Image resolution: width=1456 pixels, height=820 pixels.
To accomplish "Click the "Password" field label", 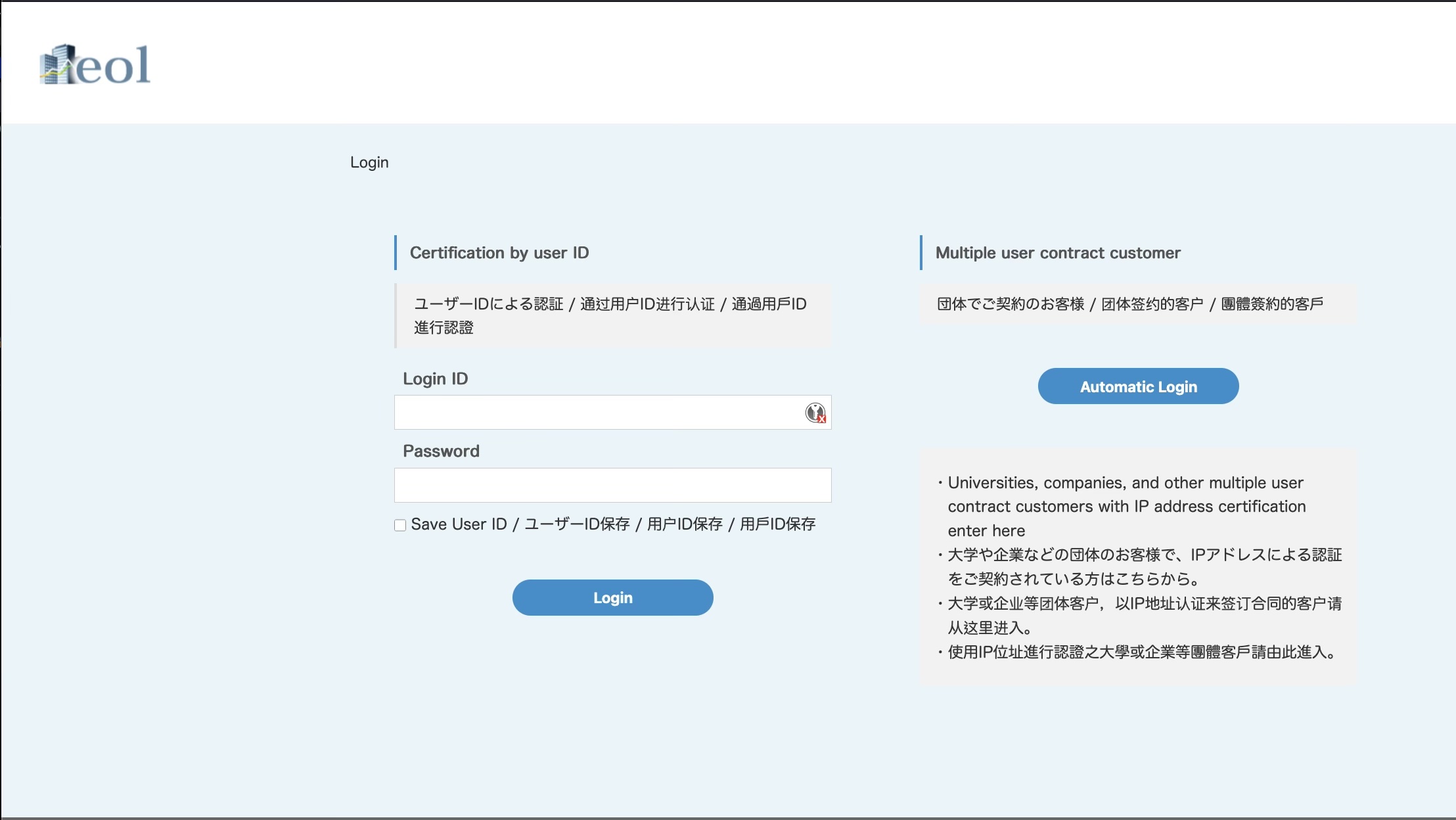I will tap(441, 451).
